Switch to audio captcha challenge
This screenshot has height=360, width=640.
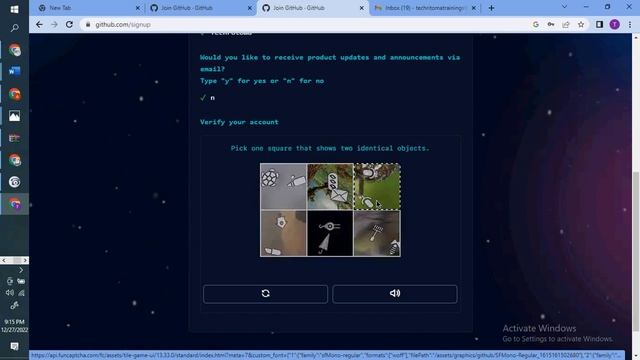[395, 294]
